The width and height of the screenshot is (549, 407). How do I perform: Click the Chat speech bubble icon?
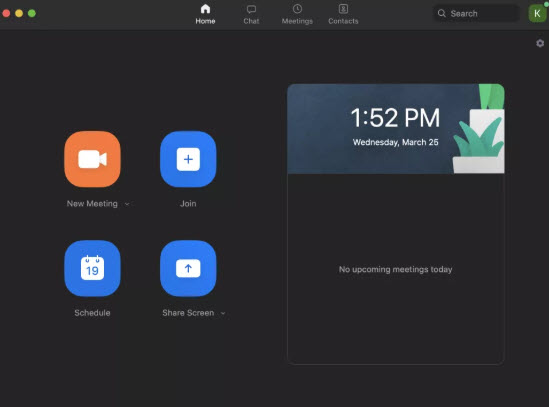(x=251, y=9)
